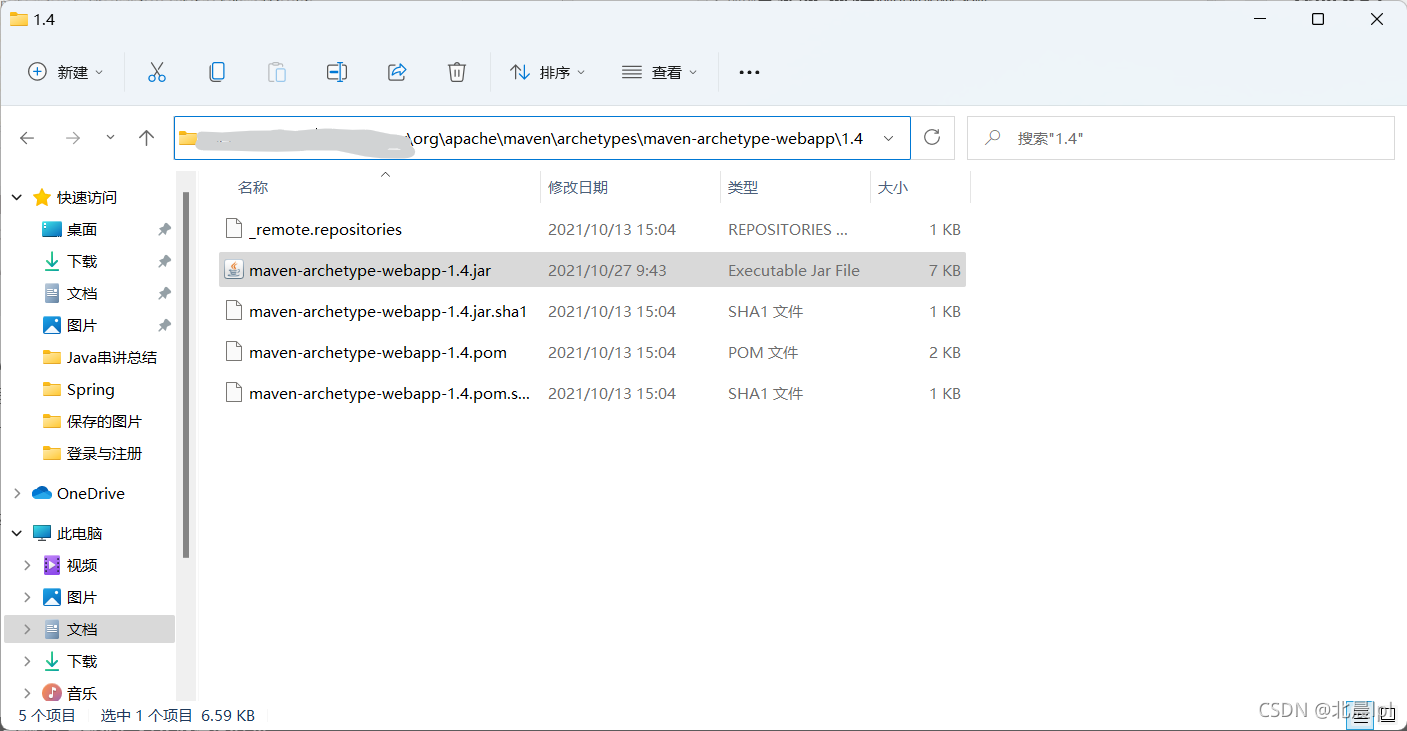Image resolution: width=1407 pixels, height=731 pixels.
Task: Sort by 大小 column header
Action: point(893,187)
